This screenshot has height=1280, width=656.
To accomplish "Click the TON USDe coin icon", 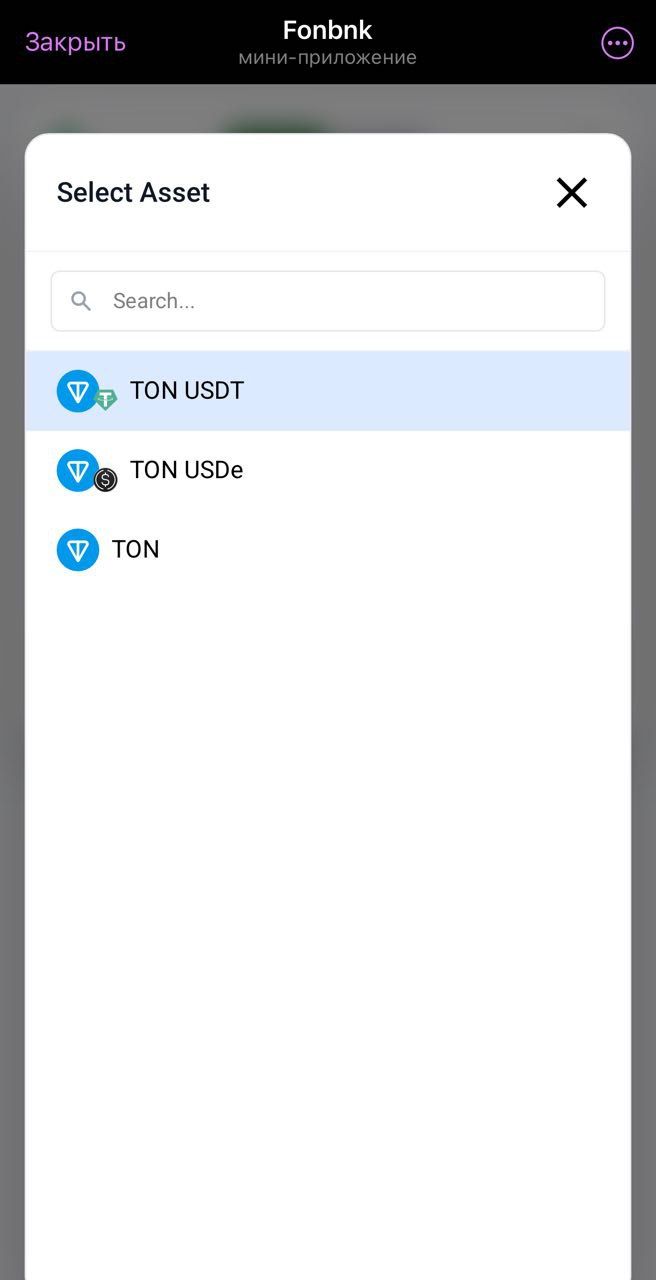I will (78, 470).
